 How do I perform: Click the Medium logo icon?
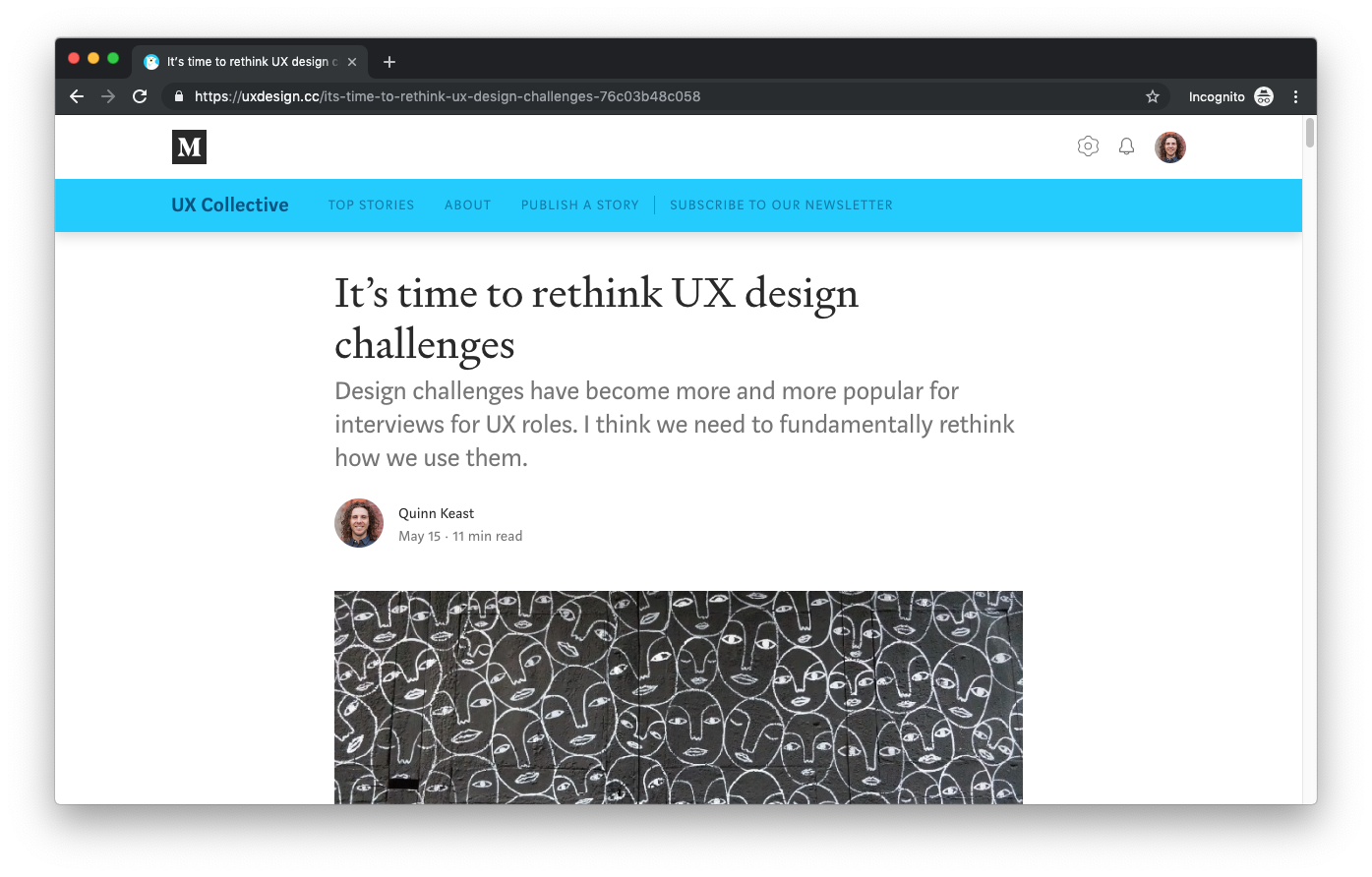[189, 147]
